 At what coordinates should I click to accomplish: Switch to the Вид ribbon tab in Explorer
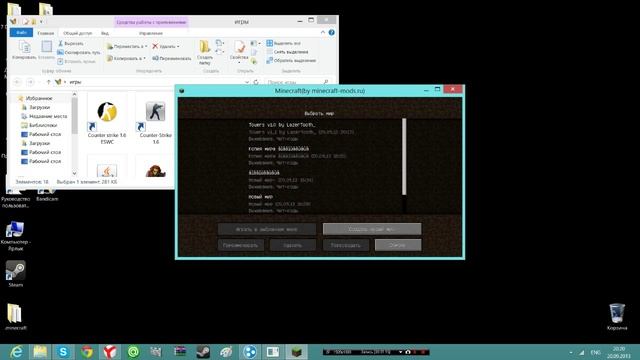[x=105, y=33]
